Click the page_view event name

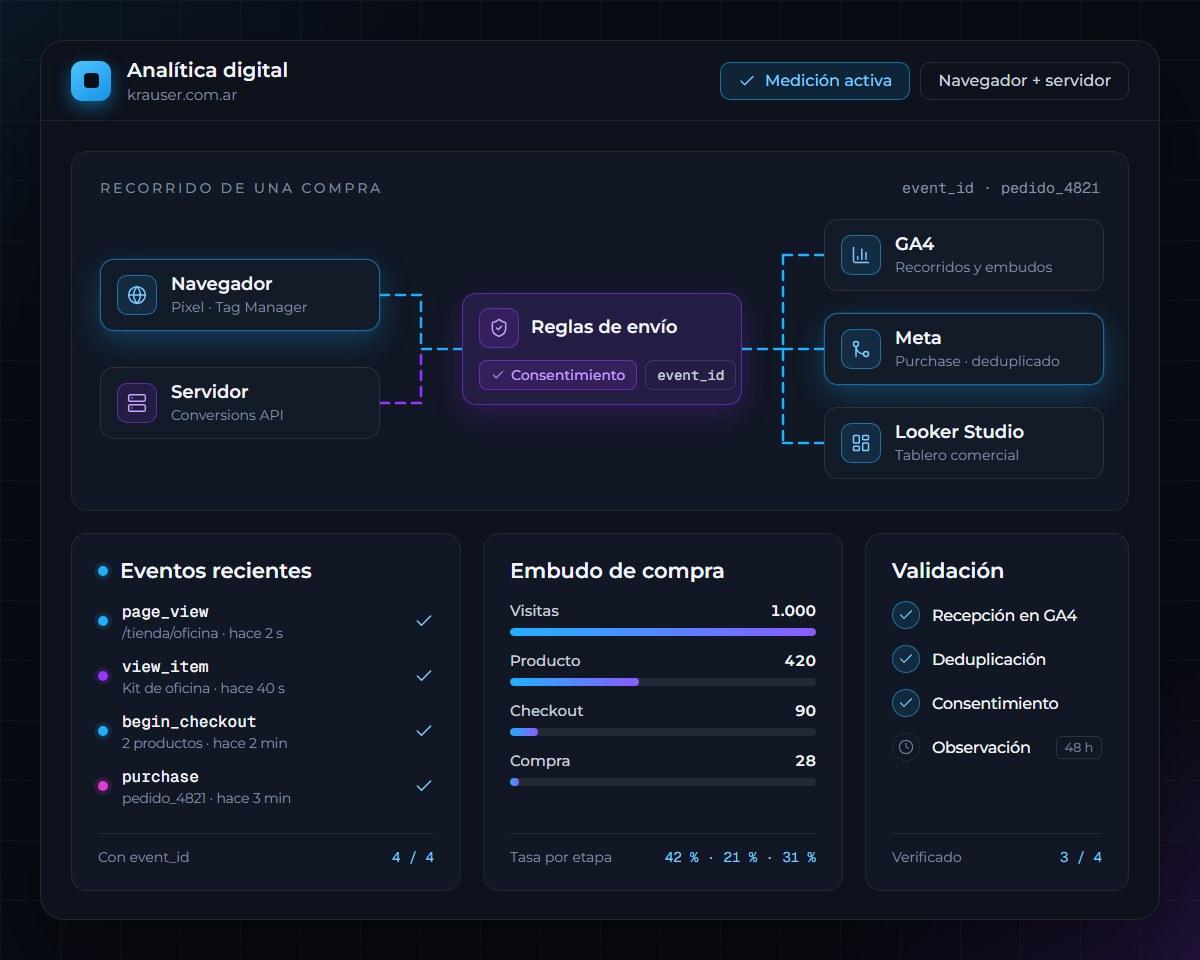[x=165, y=612]
